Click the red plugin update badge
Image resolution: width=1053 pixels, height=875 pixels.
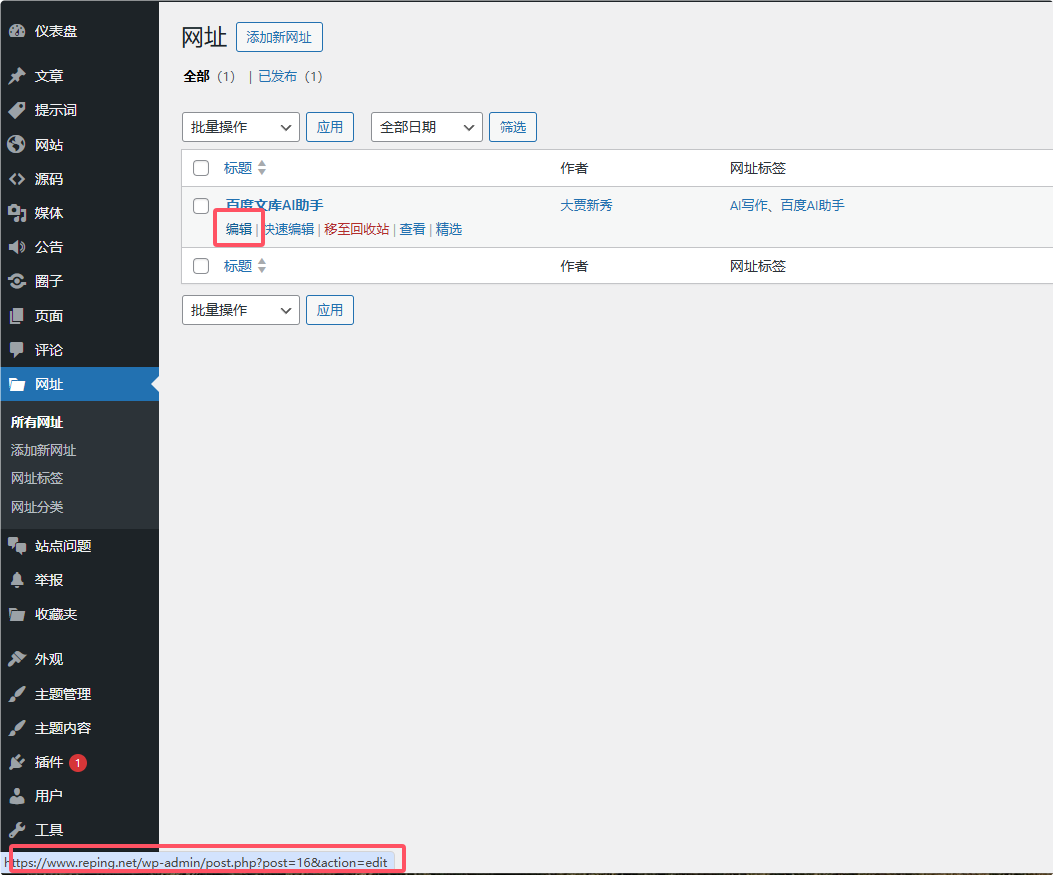78,763
